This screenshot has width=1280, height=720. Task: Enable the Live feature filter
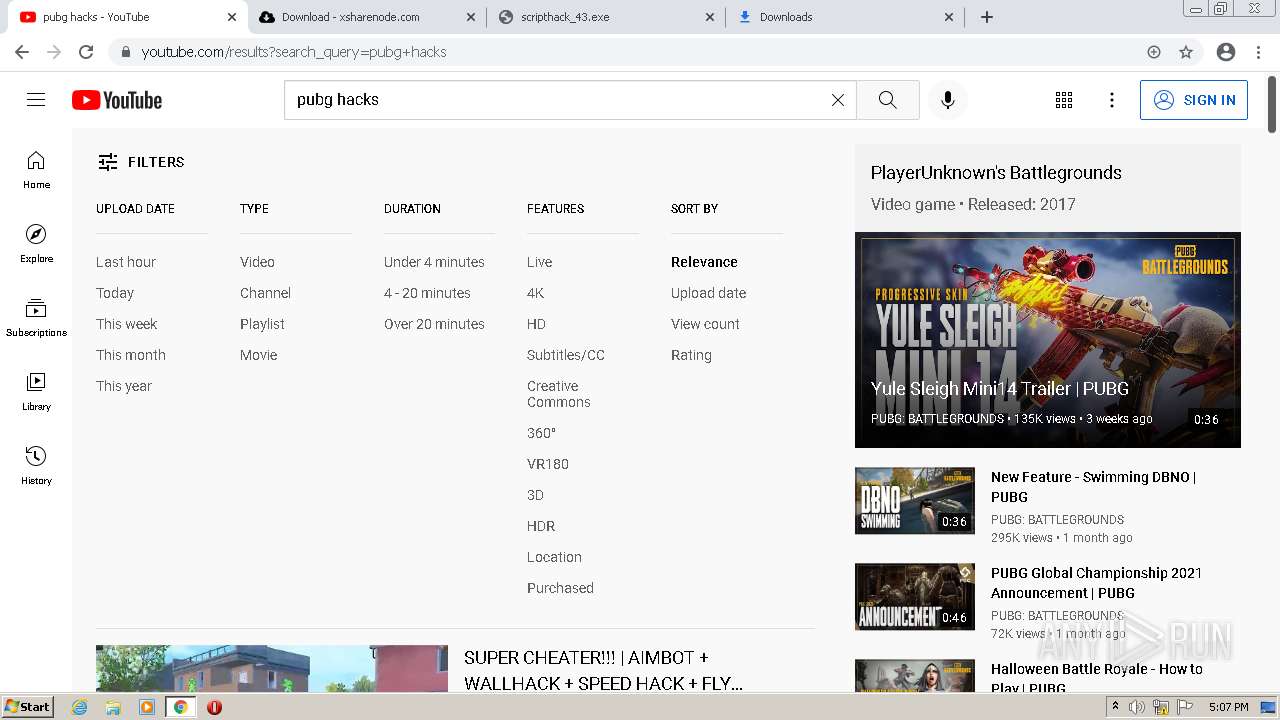point(540,262)
